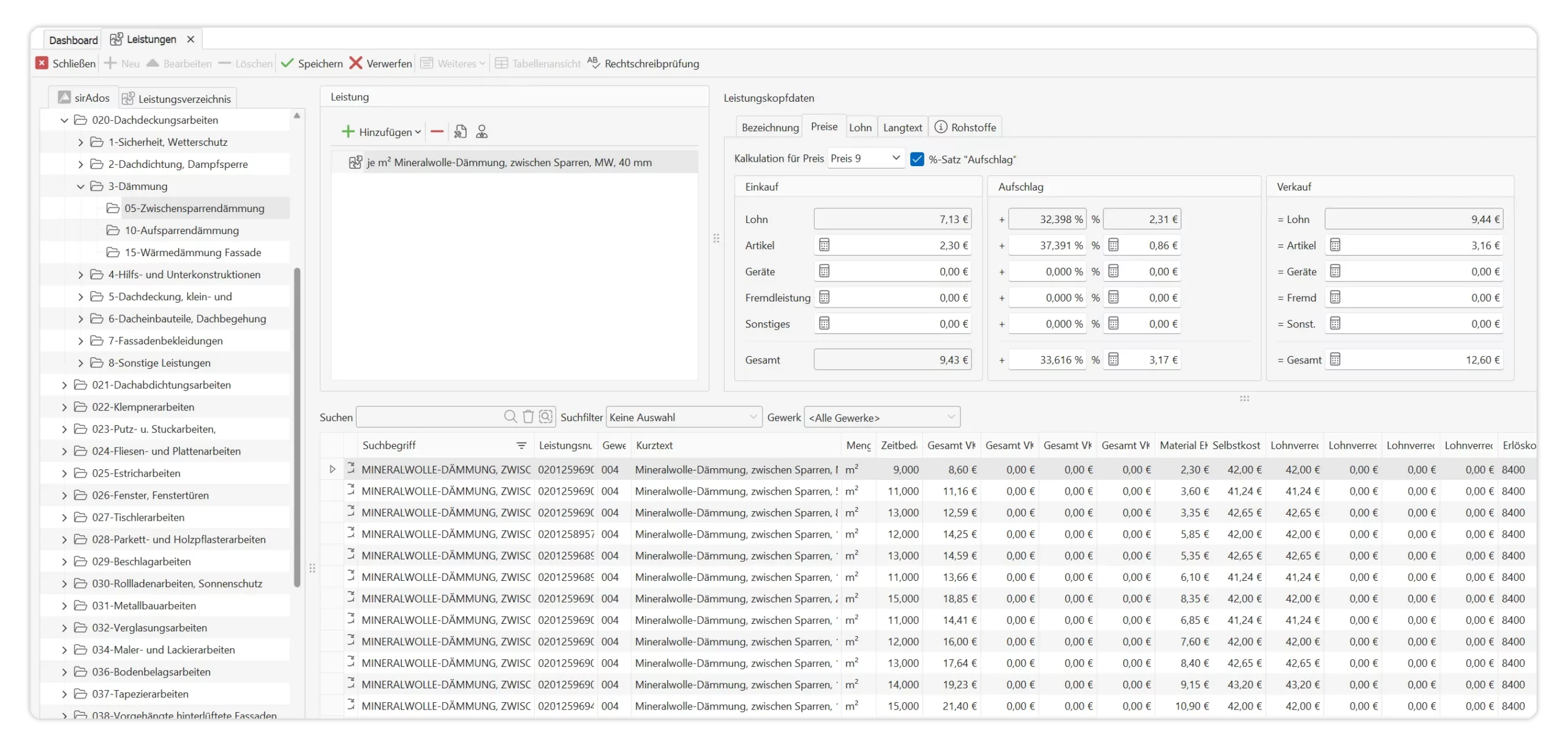Open the Gewerk Alle Gewerke dropdown

click(881, 417)
